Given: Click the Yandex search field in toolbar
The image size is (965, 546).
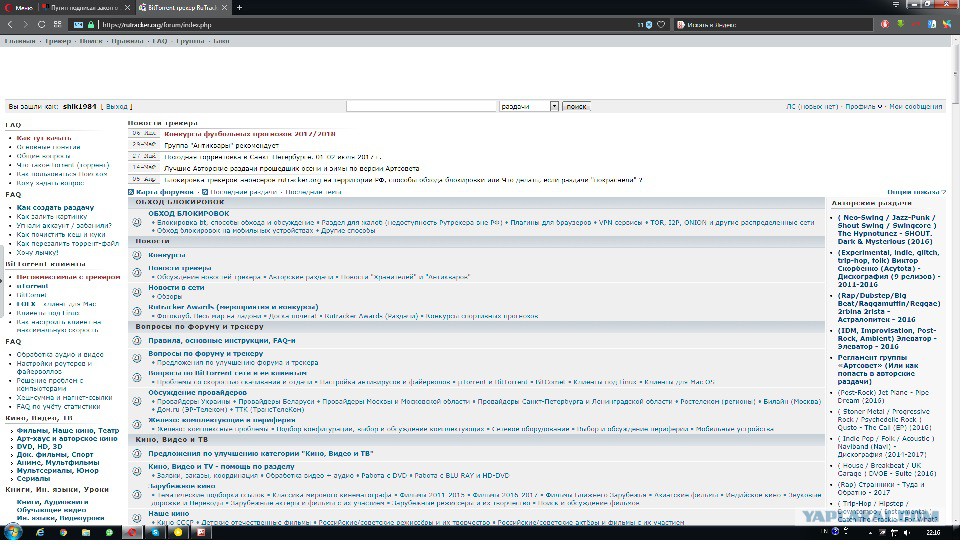Looking at the screenshot, I should pos(773,25).
